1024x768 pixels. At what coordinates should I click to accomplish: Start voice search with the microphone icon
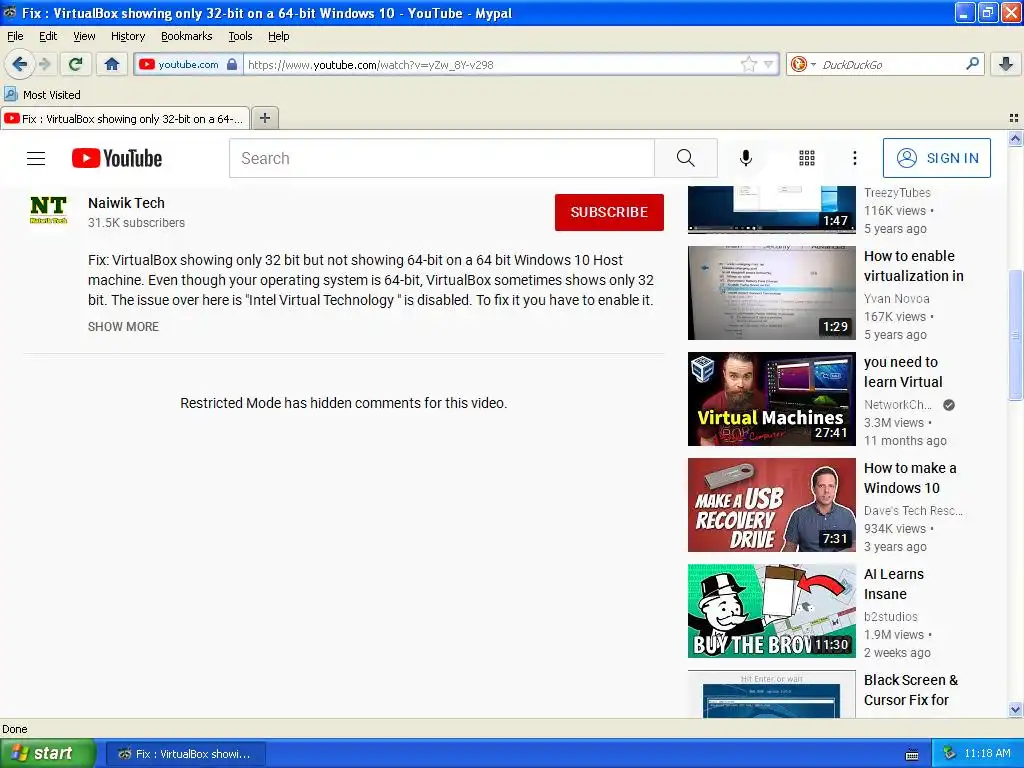coord(746,158)
